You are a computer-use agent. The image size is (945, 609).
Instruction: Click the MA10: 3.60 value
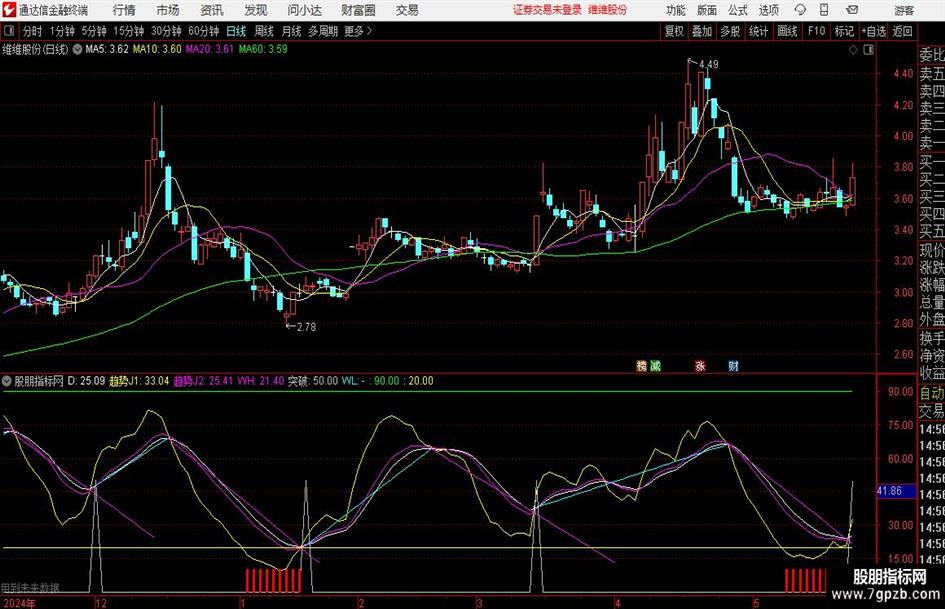point(157,49)
